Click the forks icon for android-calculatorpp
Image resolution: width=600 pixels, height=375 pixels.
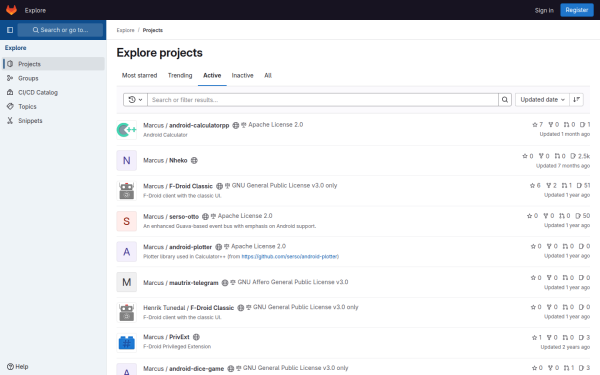tap(551, 124)
